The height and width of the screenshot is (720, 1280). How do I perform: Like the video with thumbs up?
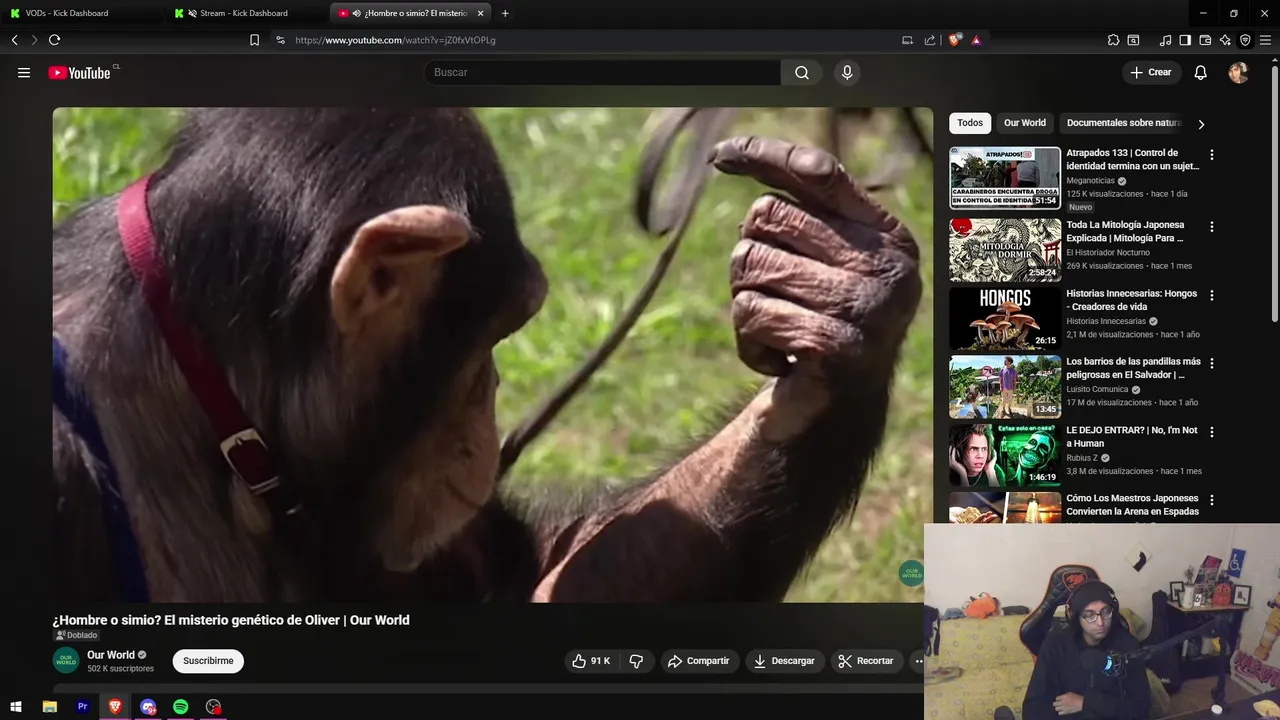[x=591, y=661]
